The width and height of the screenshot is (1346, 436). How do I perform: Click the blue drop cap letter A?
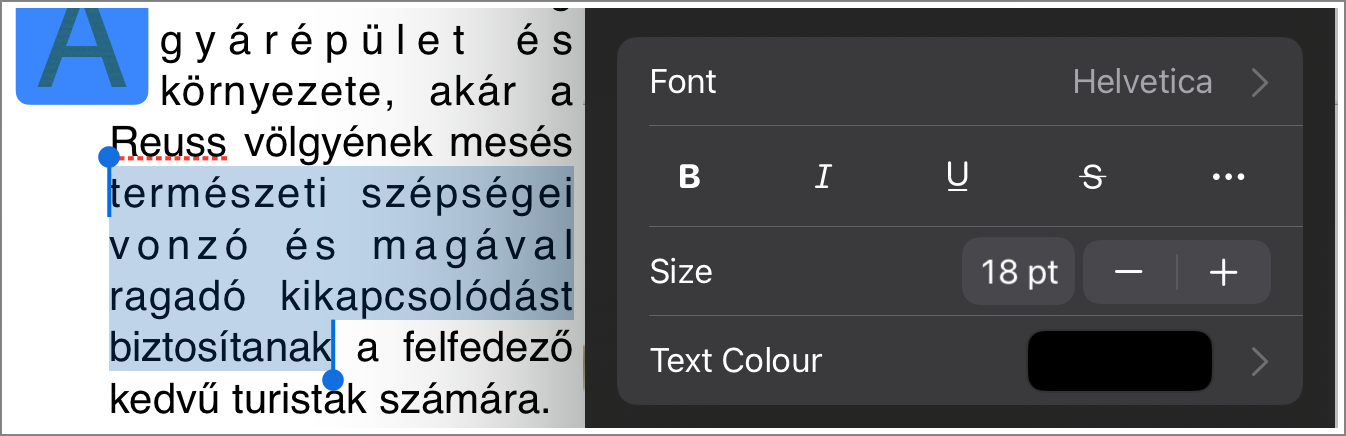82,52
